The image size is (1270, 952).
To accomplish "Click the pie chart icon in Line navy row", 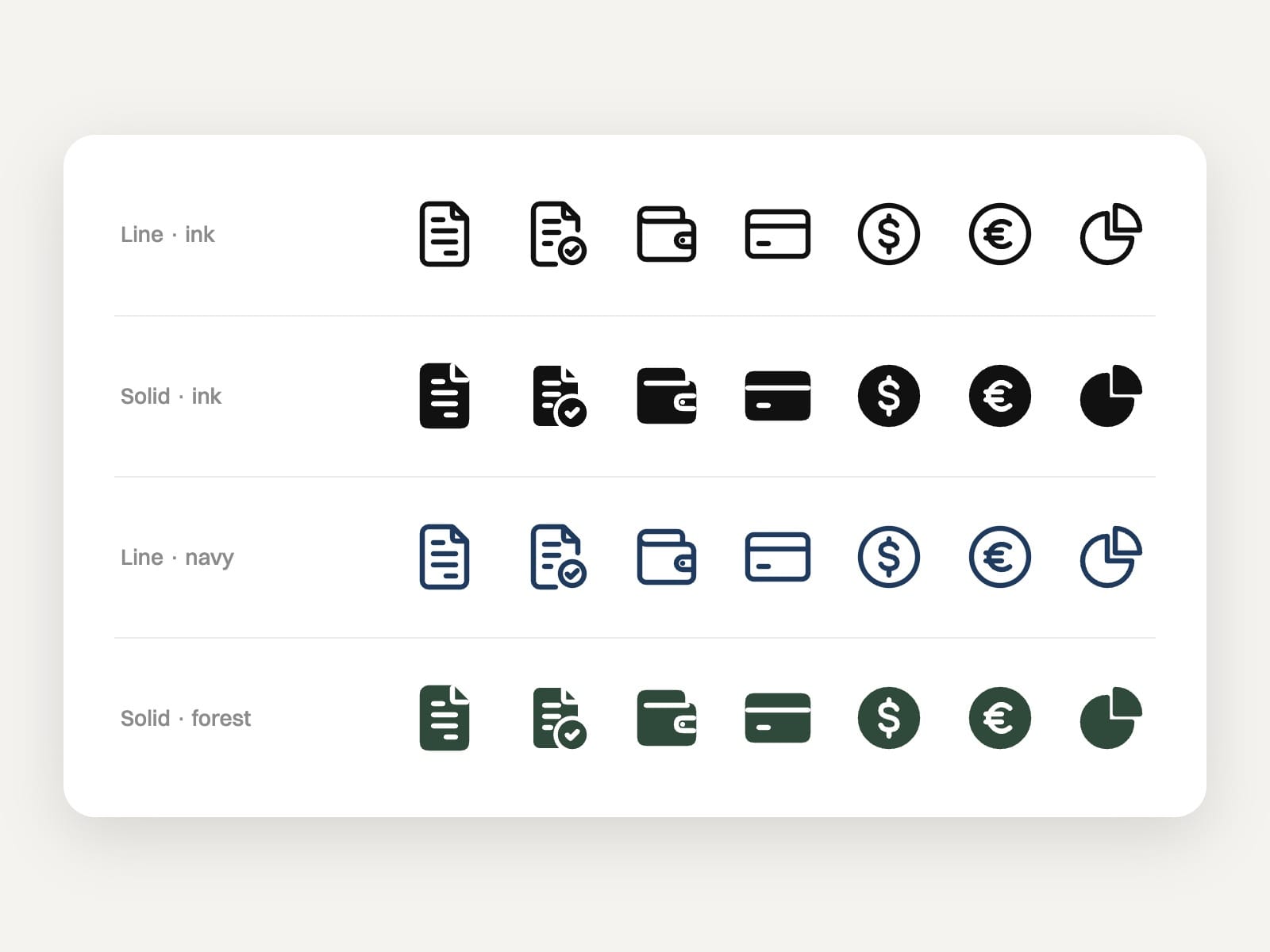I will [x=1111, y=557].
